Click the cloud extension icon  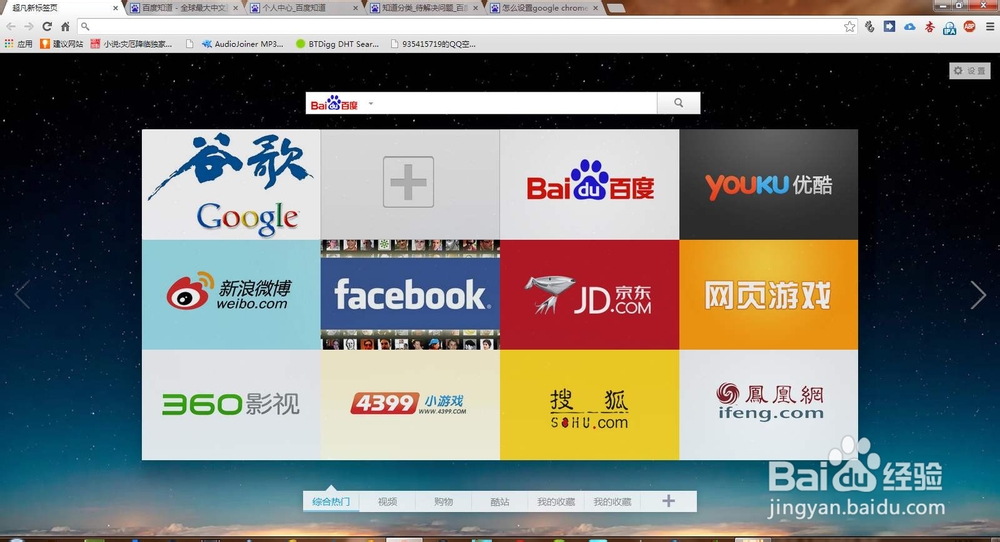coord(909,26)
